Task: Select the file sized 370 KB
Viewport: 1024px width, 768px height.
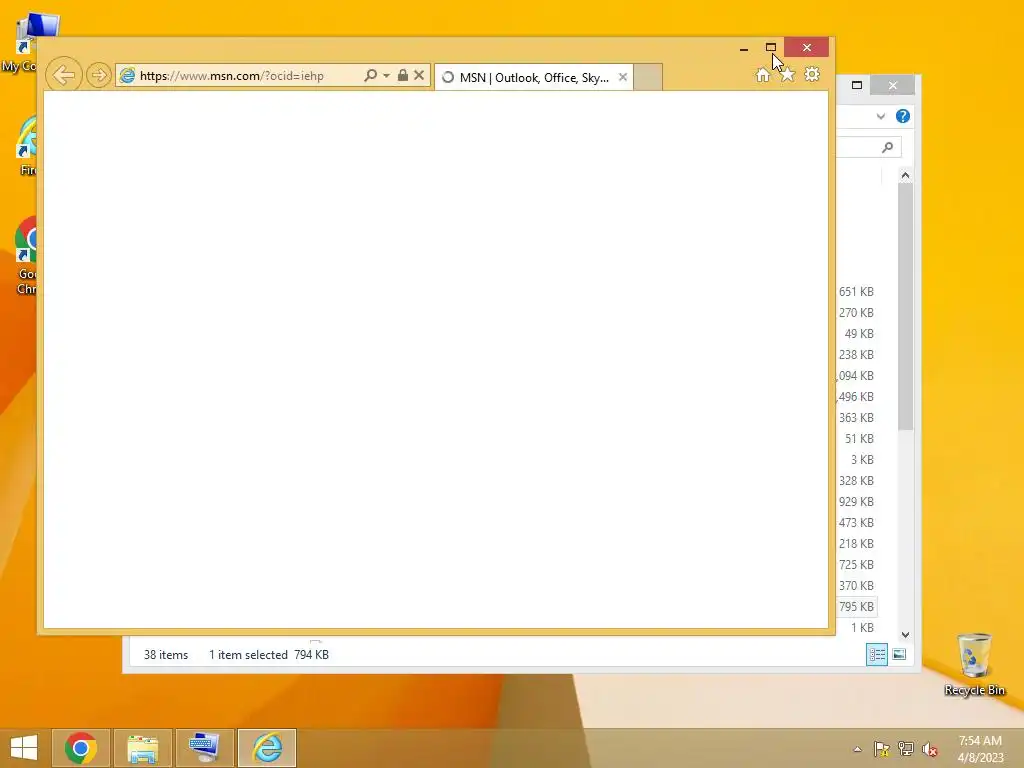Action: (x=856, y=586)
